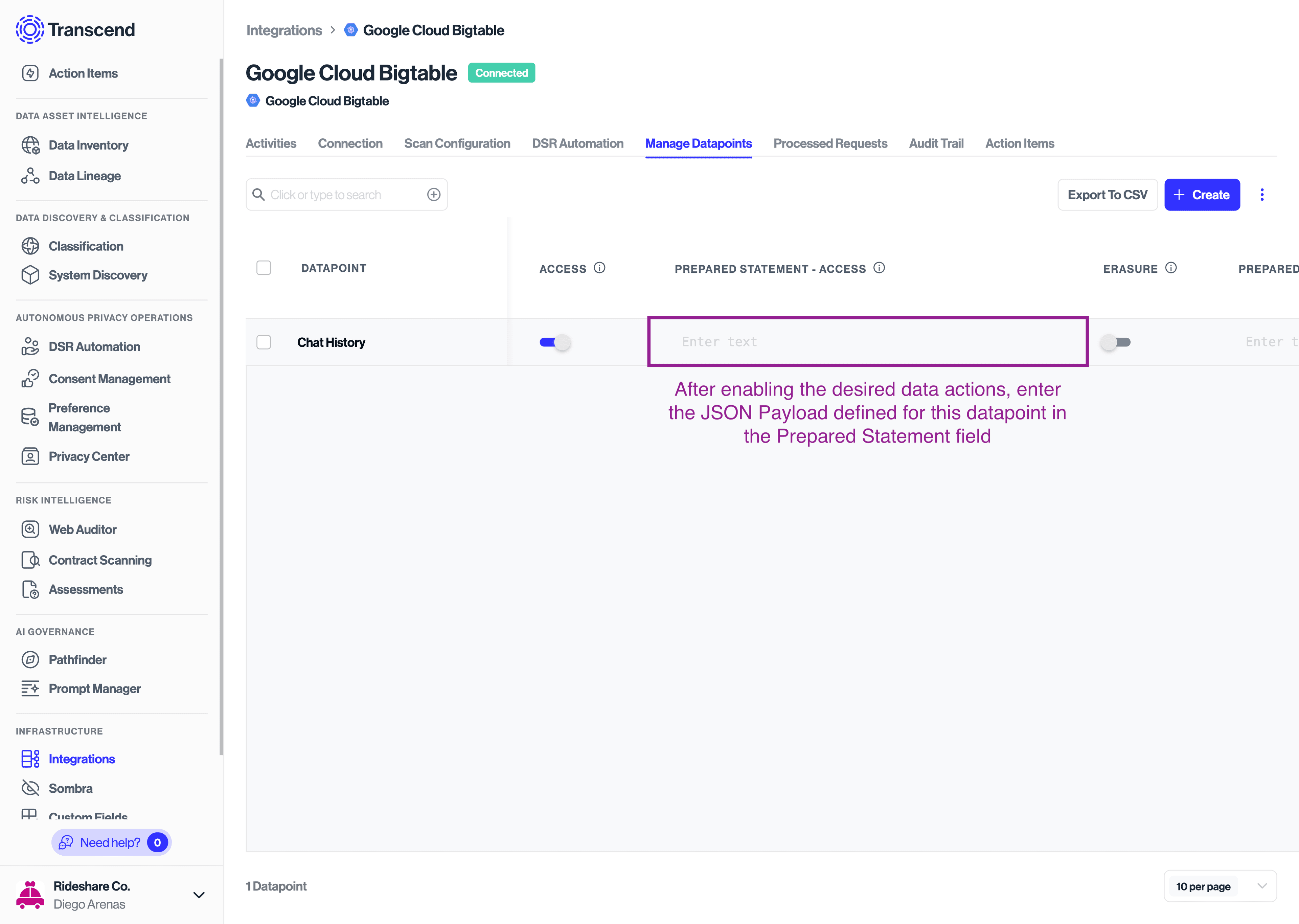Screen dimensions: 1299x924
Task: Click the Preference Management database icon
Action: pos(30,417)
